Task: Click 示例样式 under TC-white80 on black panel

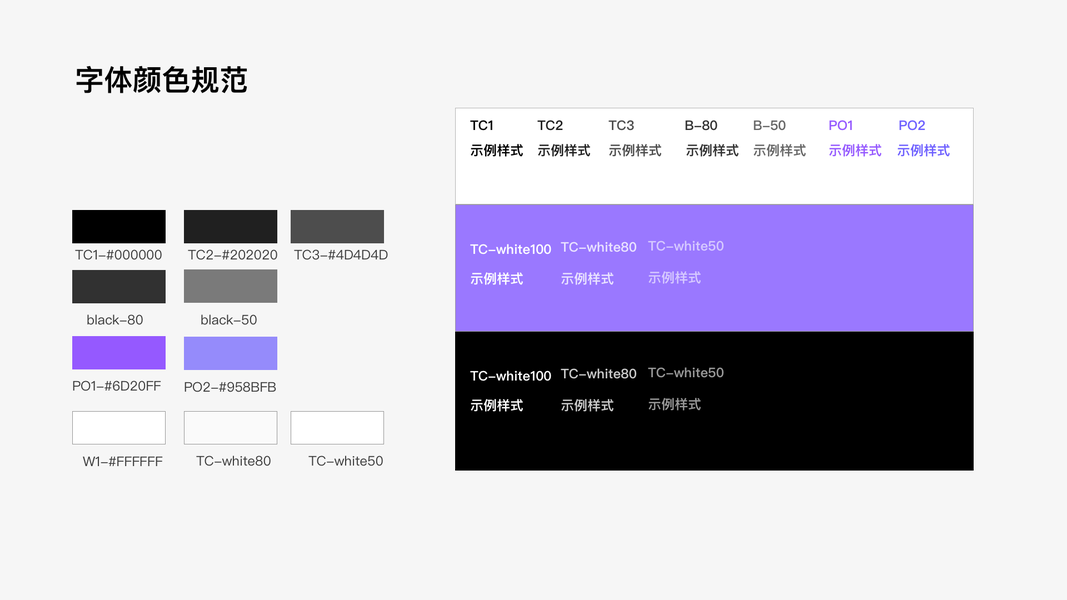Action: tap(587, 405)
